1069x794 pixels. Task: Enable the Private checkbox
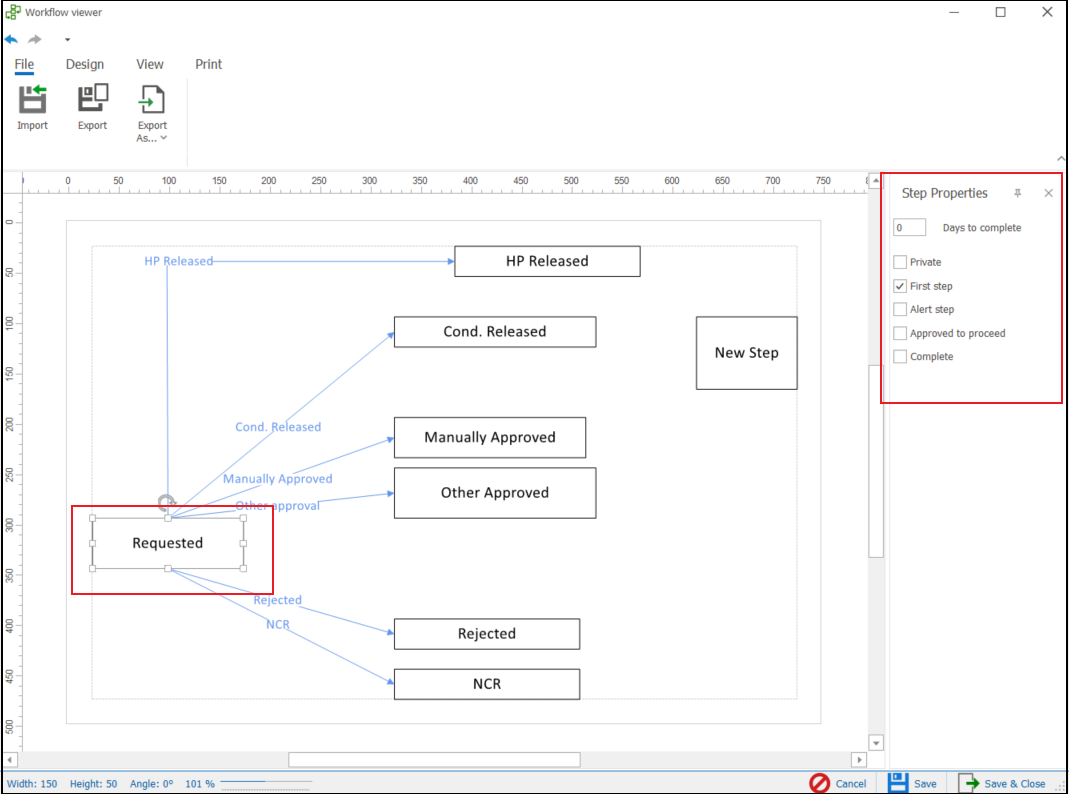[x=900, y=262]
